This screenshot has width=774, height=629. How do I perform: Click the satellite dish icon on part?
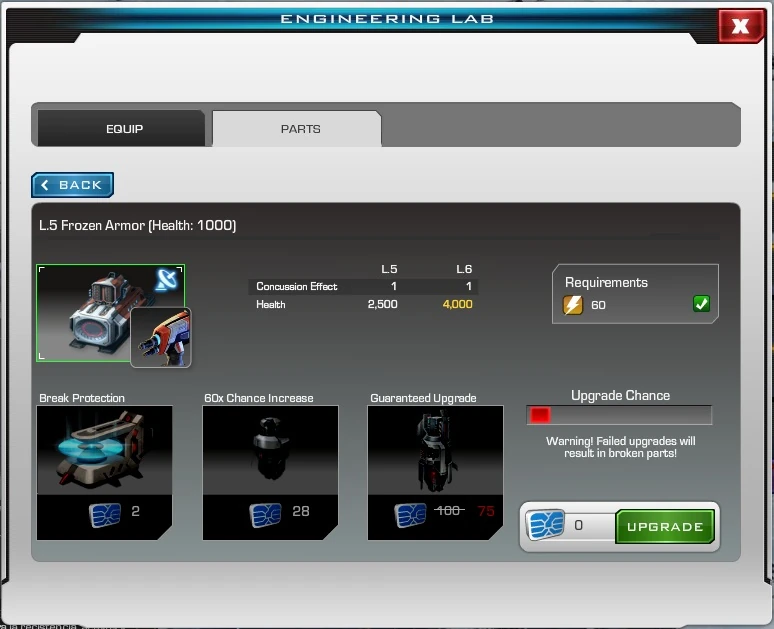pos(168,280)
